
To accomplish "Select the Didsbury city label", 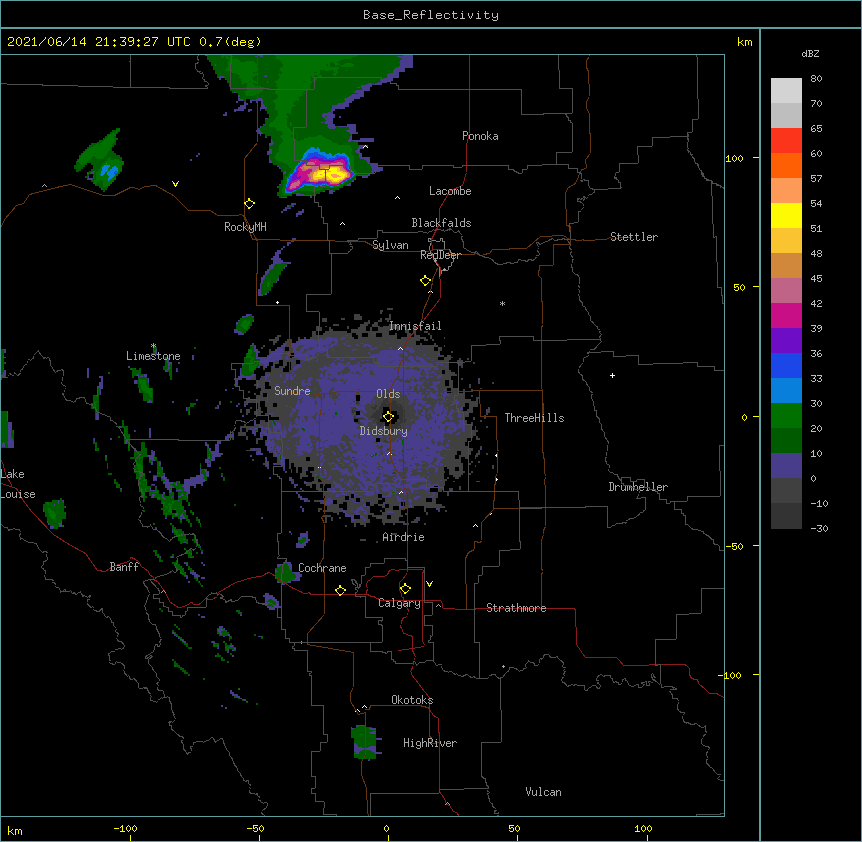I will pos(384,431).
